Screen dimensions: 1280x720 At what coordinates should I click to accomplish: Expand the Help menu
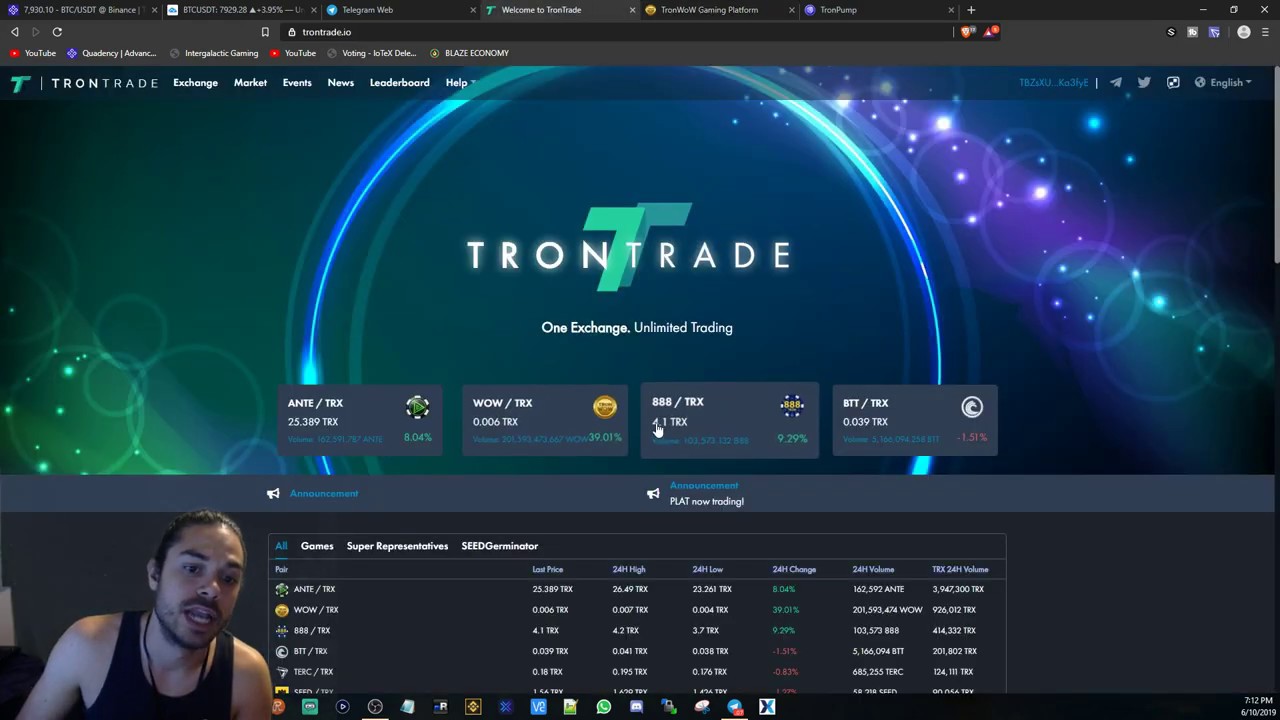pyautogui.click(x=460, y=83)
